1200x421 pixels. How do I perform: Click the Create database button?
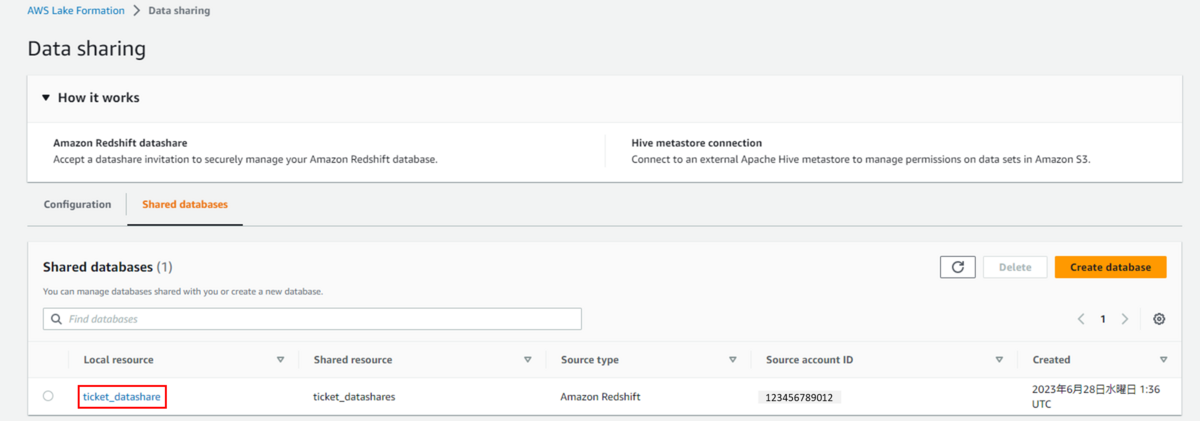point(1110,267)
